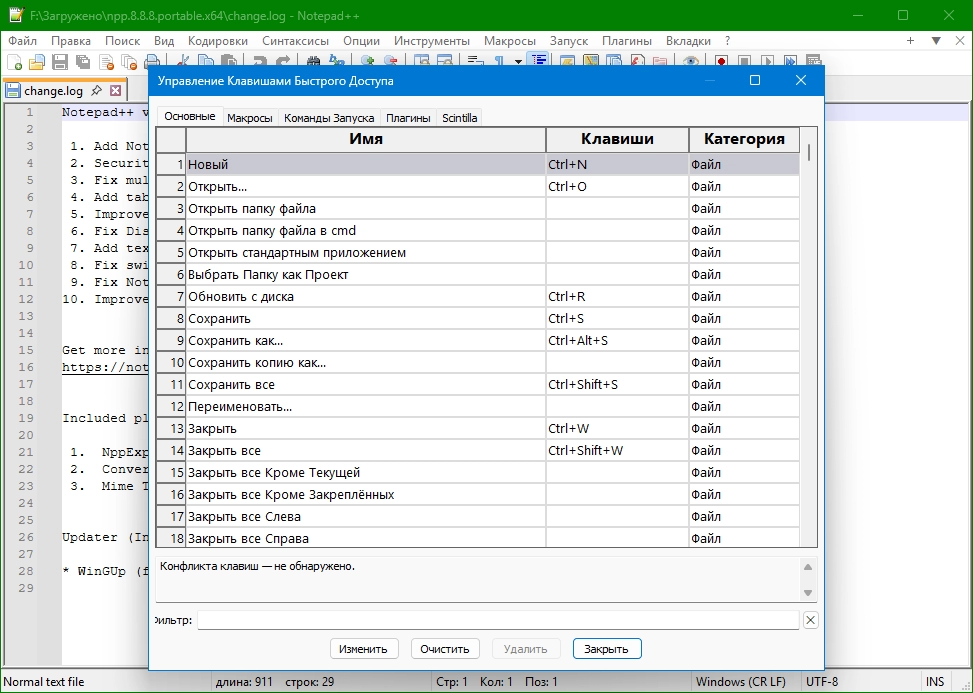Open the Плагины menu
This screenshot has height=693, width=973.
(627, 41)
